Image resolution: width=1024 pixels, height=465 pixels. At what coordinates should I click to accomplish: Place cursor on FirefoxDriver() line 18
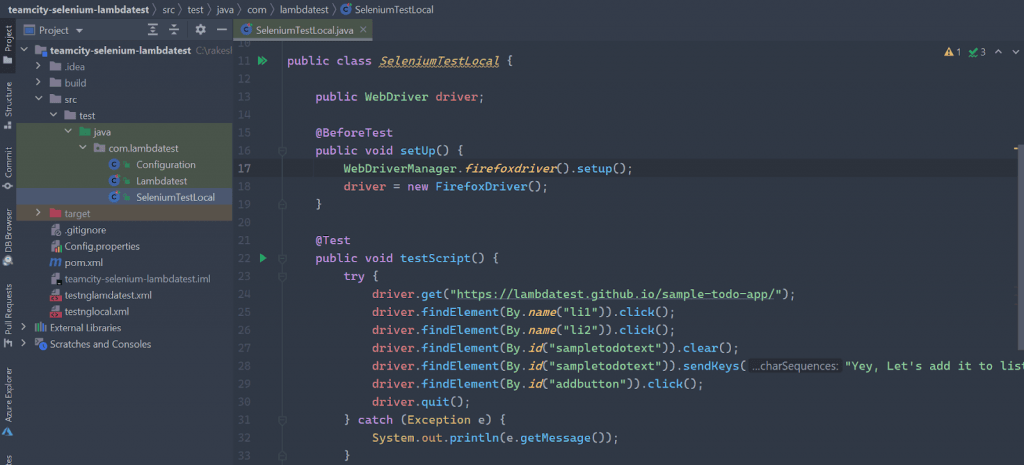[491, 186]
